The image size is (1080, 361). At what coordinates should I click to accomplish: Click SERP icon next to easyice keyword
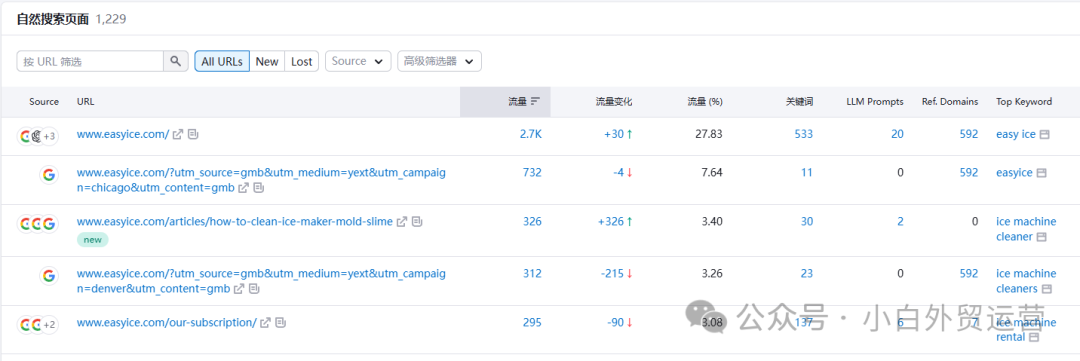pyautogui.click(x=1042, y=173)
